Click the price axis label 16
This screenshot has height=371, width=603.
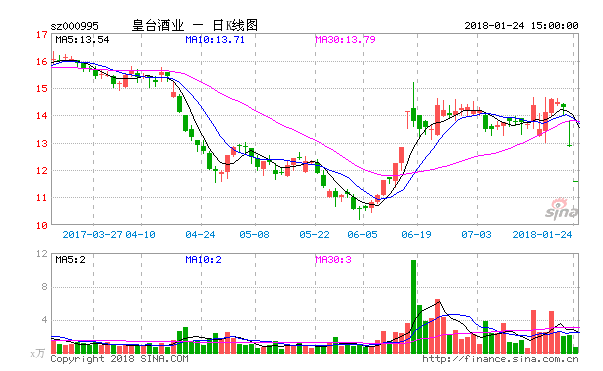pos(42,62)
